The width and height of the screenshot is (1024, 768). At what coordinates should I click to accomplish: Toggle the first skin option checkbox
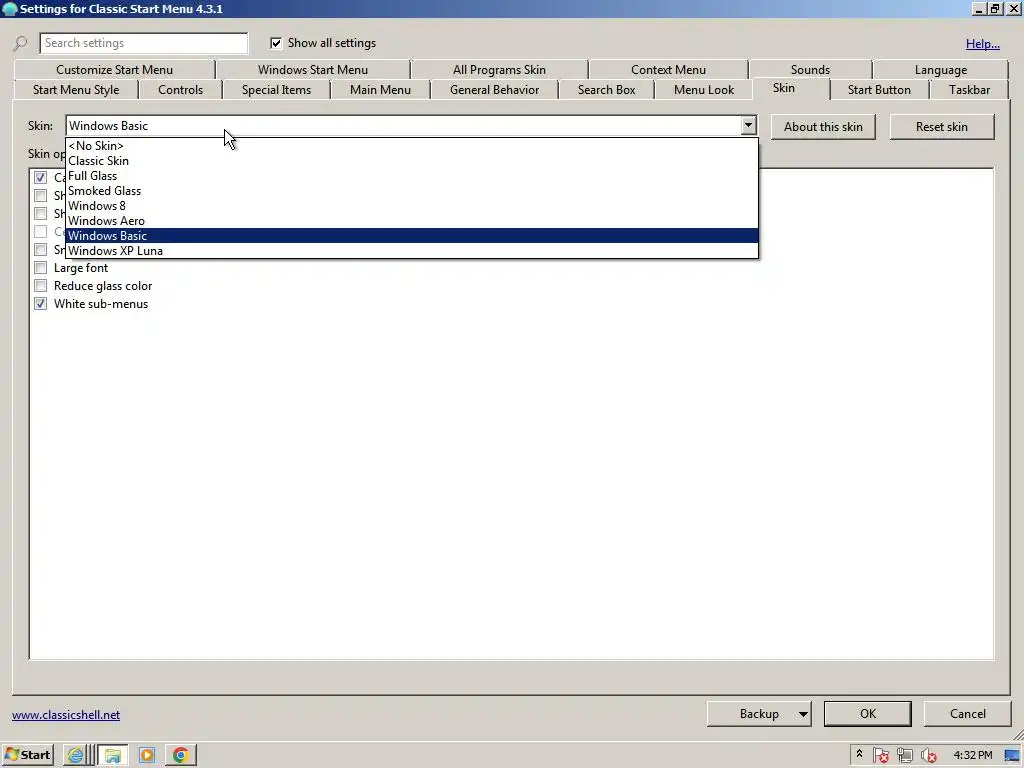pos(40,178)
